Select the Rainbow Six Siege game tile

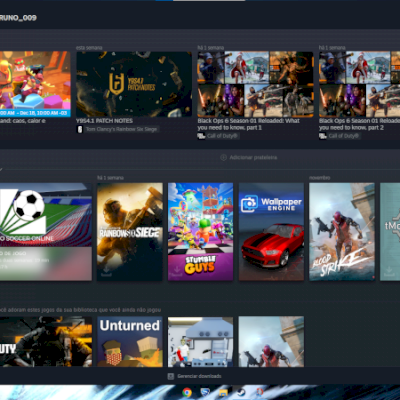click(130, 232)
